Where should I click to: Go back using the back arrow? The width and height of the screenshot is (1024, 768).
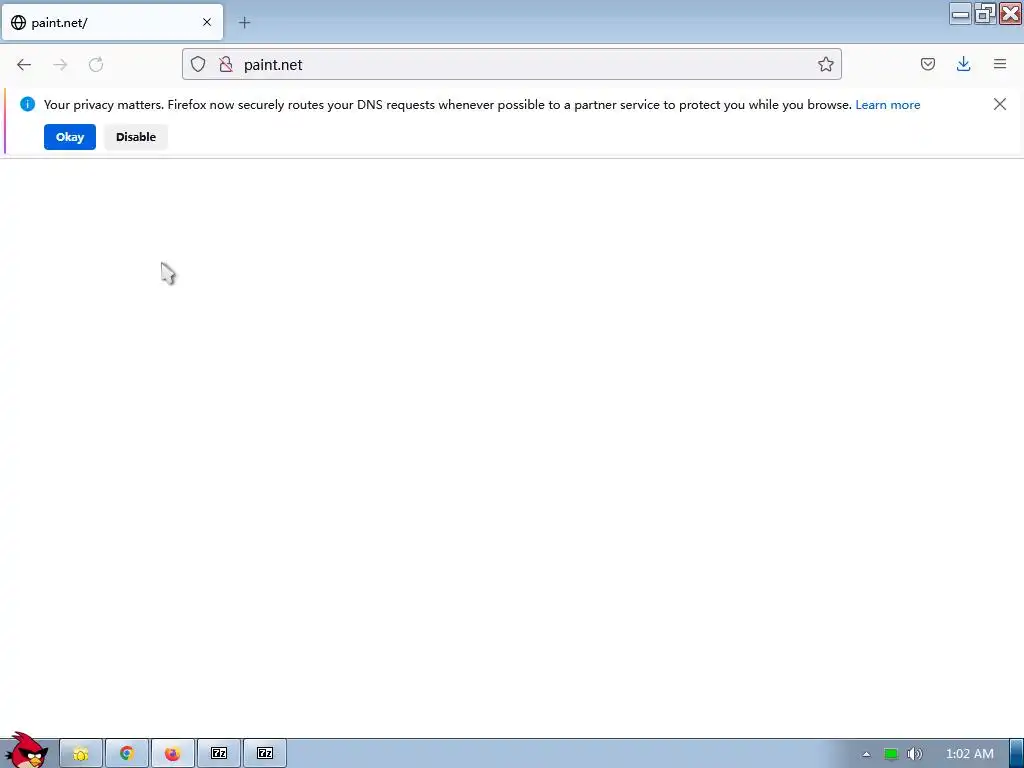[24, 65]
